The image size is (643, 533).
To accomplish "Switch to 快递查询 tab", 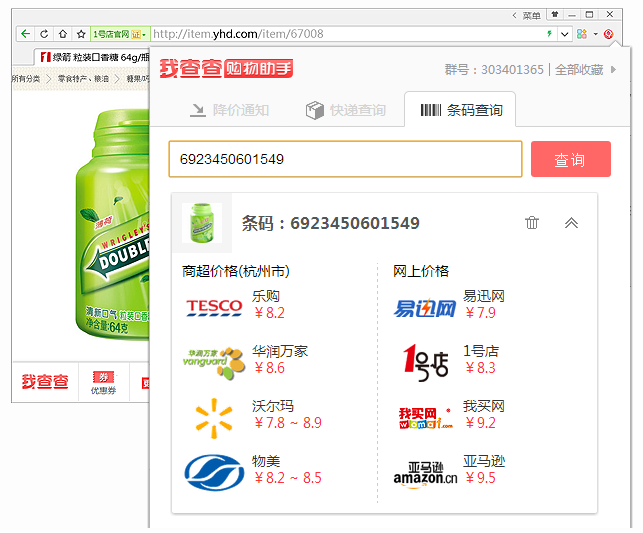I will click(345, 110).
